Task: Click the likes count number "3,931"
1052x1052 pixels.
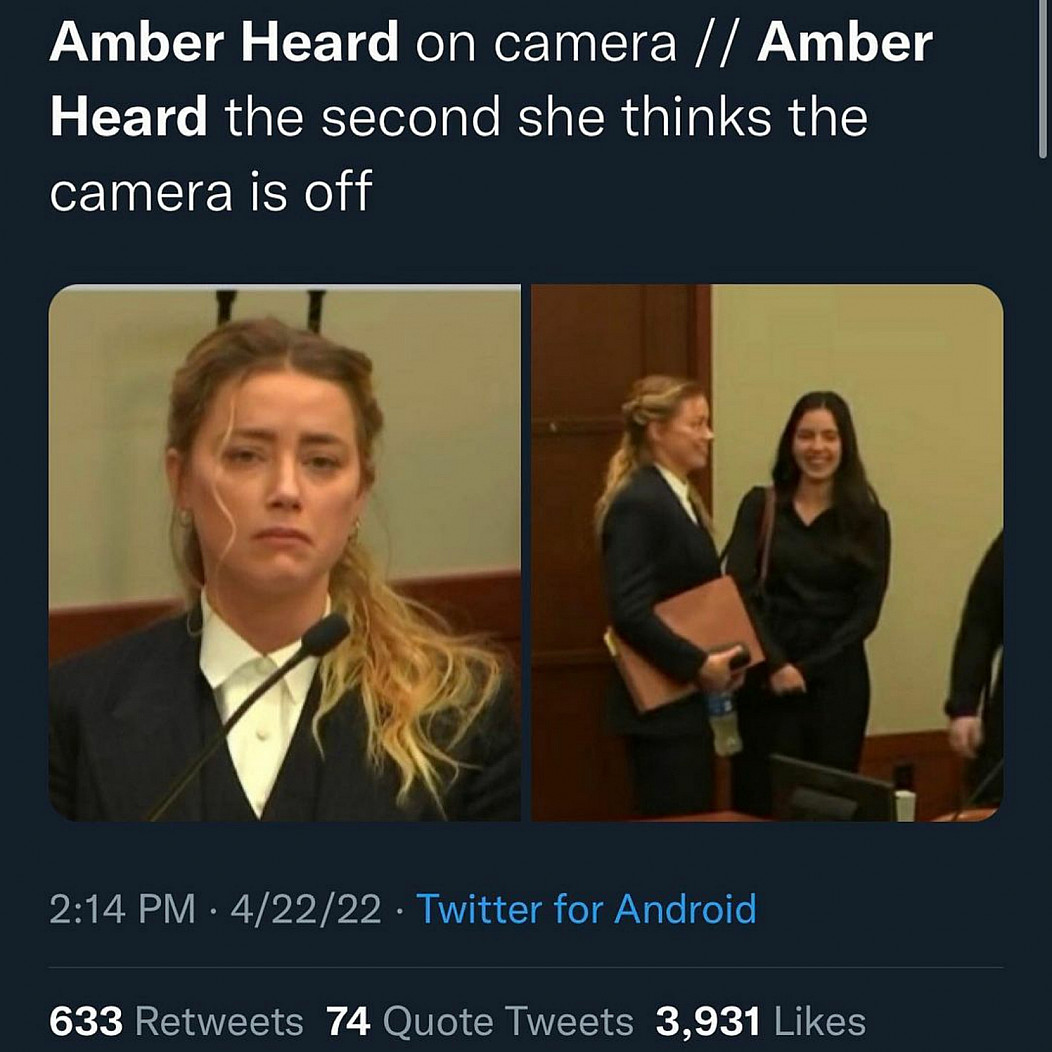Action: pyautogui.click(x=708, y=1021)
